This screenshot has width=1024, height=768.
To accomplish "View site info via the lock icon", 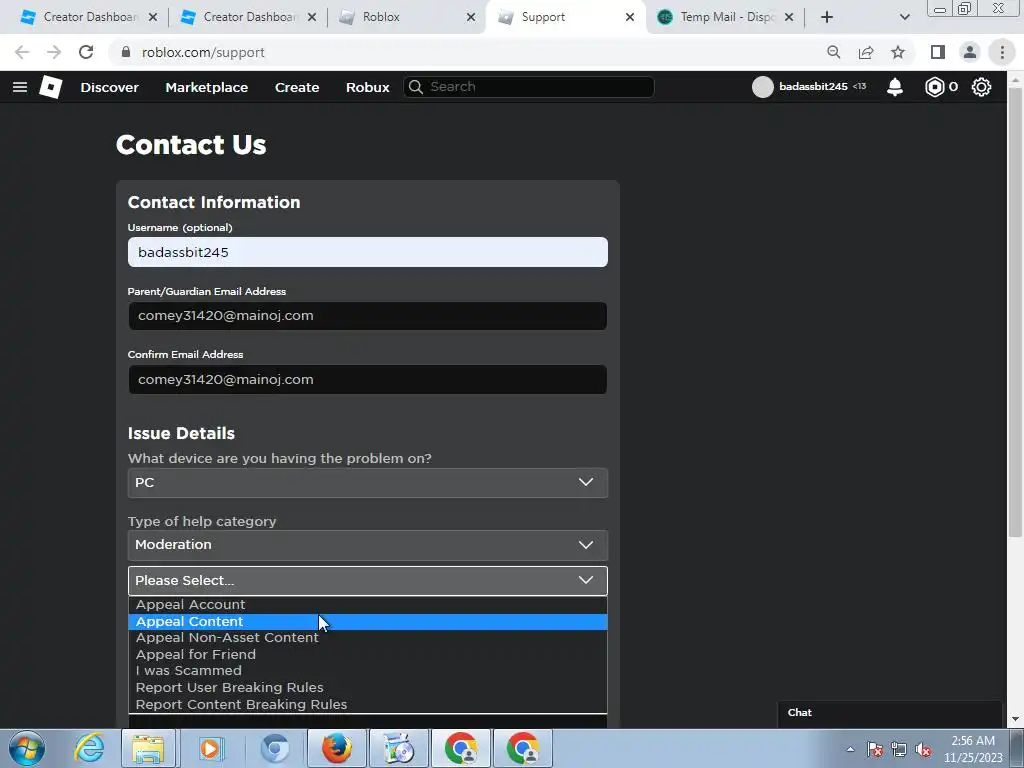I will pyautogui.click(x=126, y=52).
